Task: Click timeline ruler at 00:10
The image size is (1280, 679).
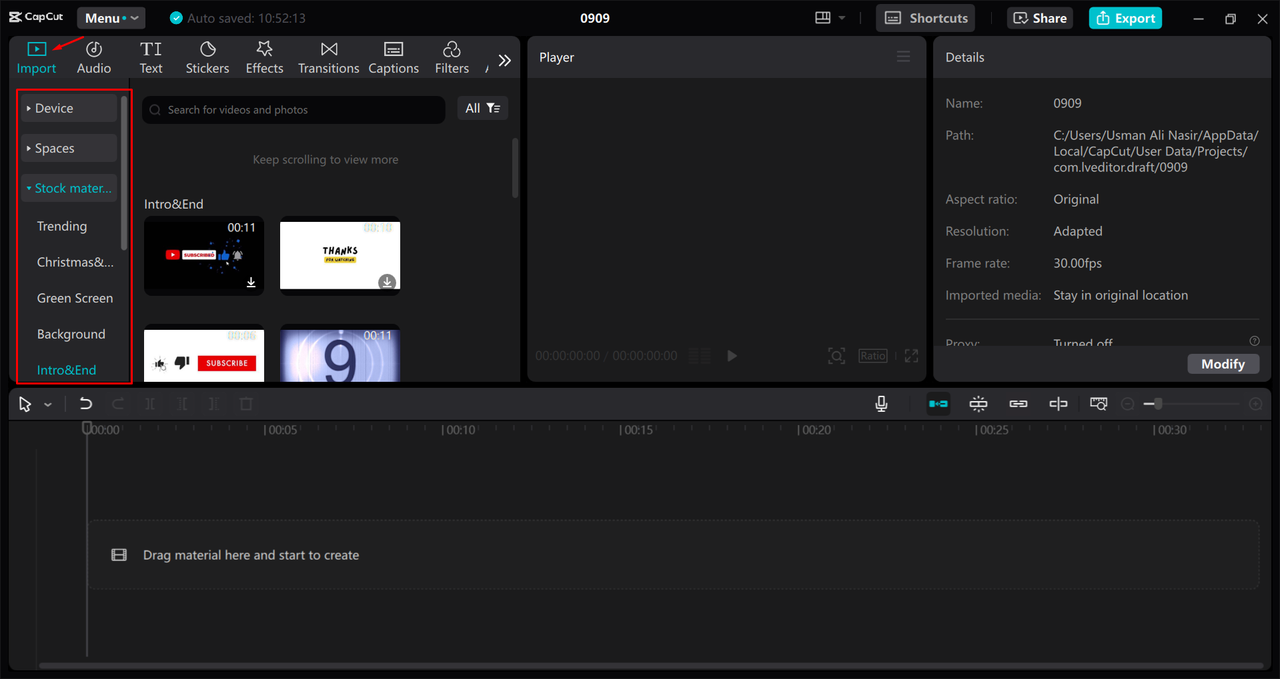Action: pos(461,430)
